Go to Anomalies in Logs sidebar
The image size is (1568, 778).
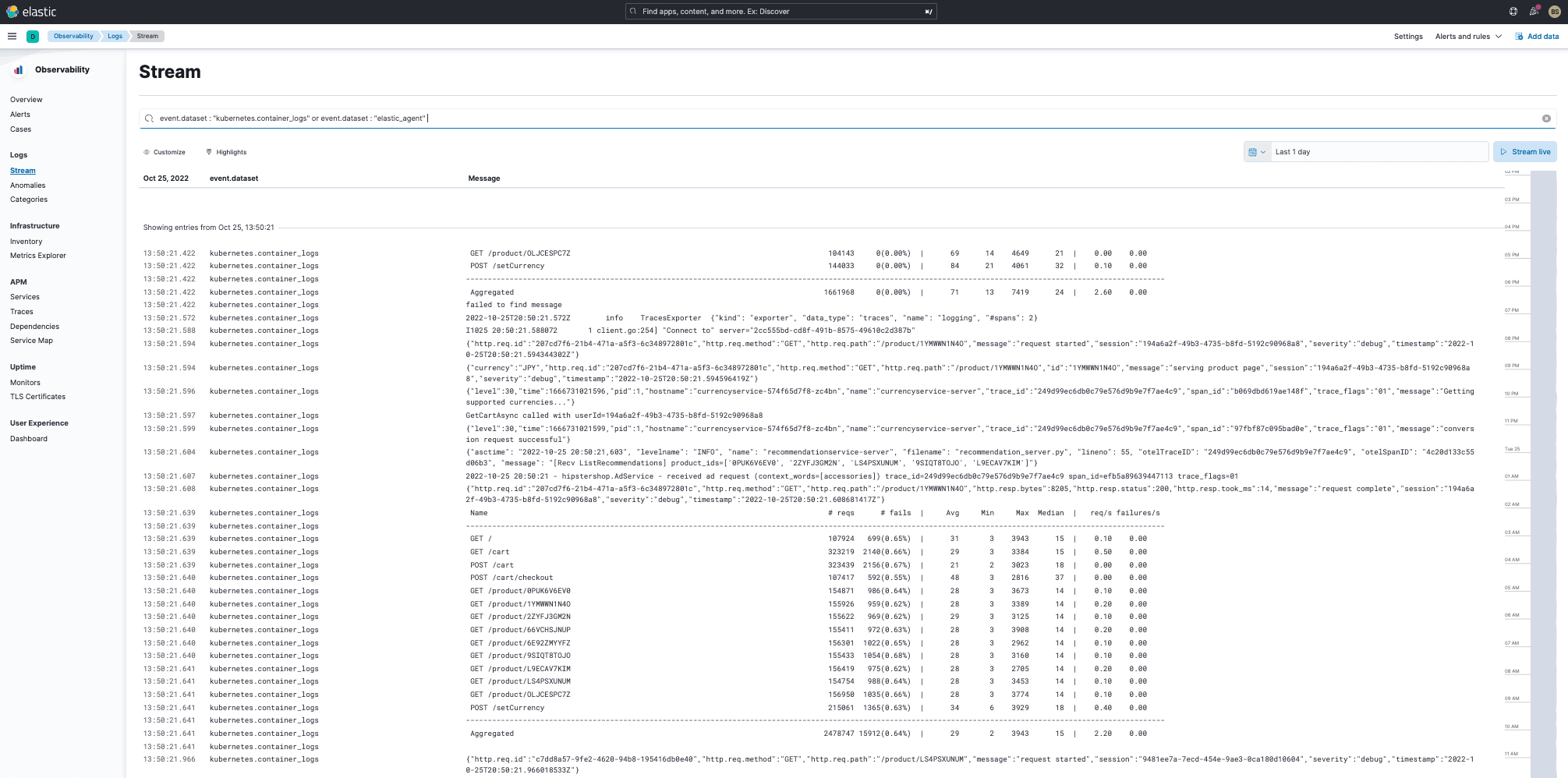(28, 186)
